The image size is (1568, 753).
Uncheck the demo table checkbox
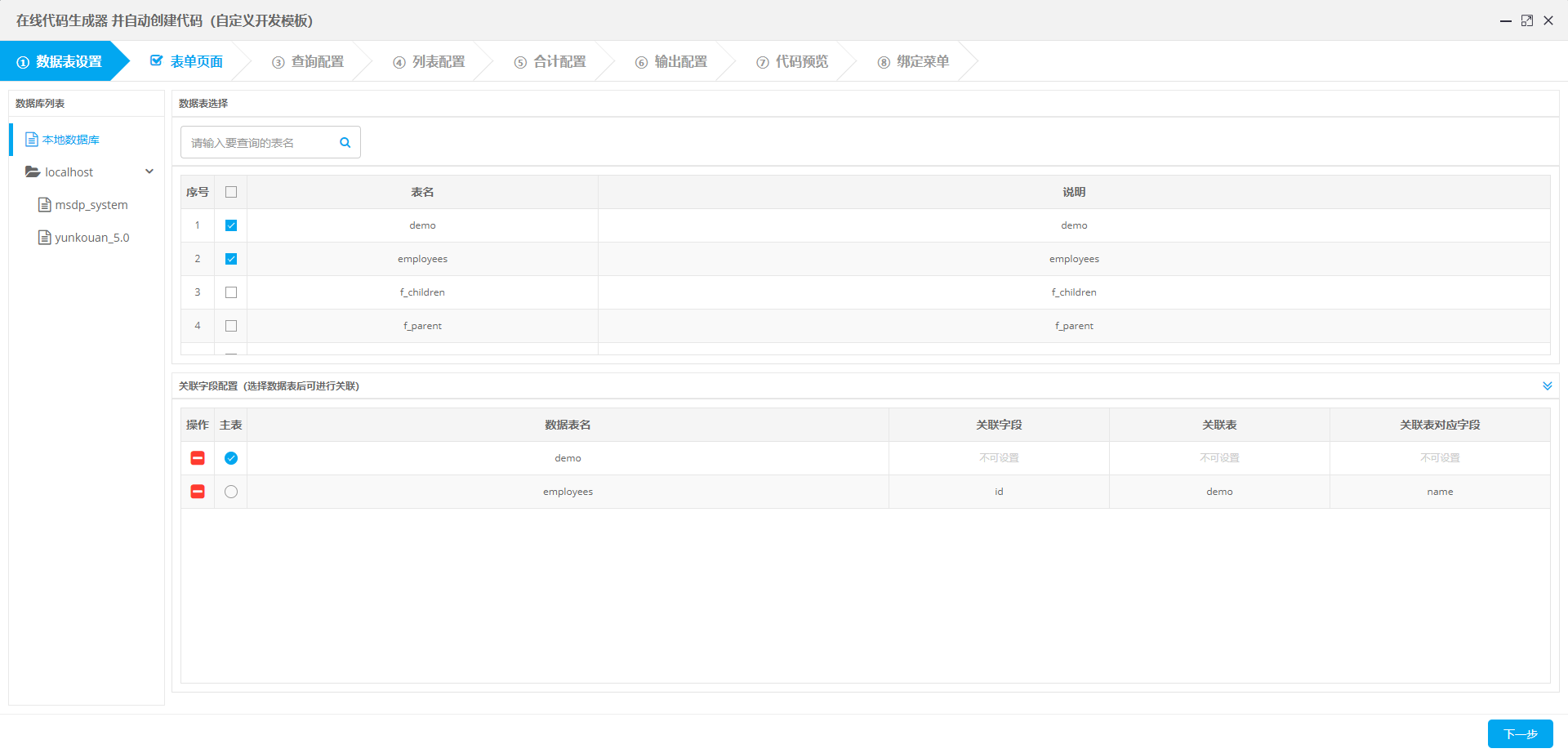[231, 225]
